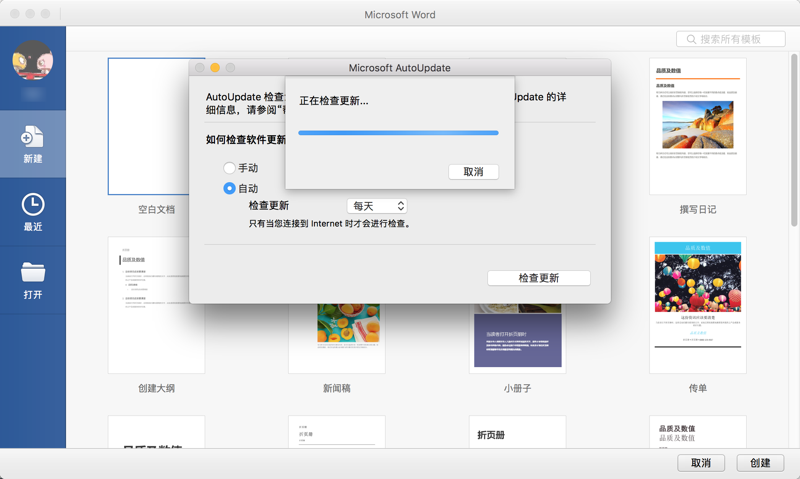Click the 检查更新 button
The image size is (800, 479).
539,278
